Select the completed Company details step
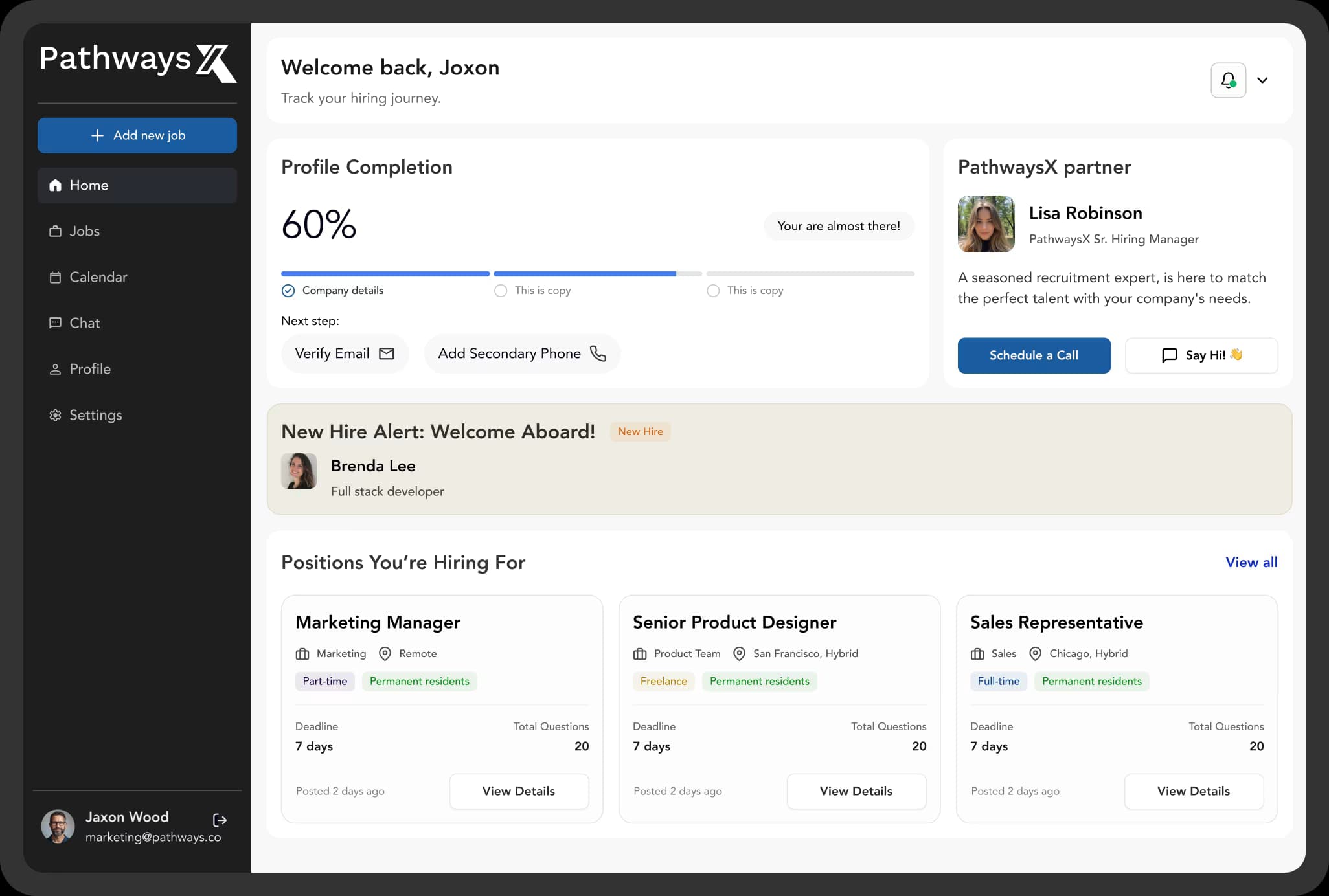The width and height of the screenshot is (1329, 896). [x=288, y=291]
